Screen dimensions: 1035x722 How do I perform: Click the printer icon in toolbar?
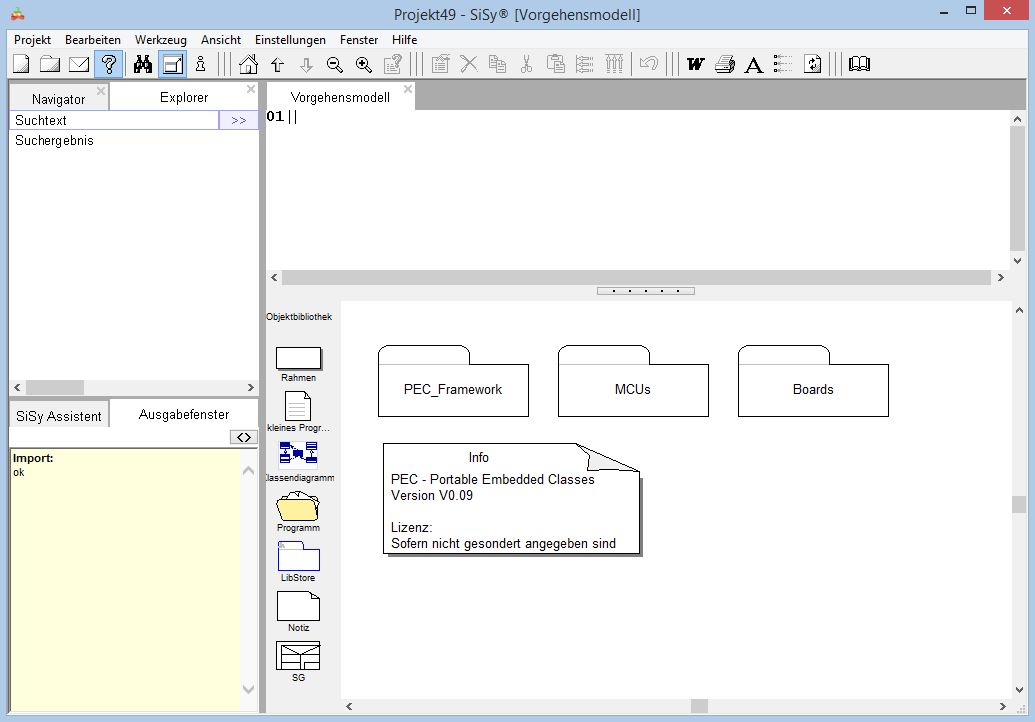[725, 64]
